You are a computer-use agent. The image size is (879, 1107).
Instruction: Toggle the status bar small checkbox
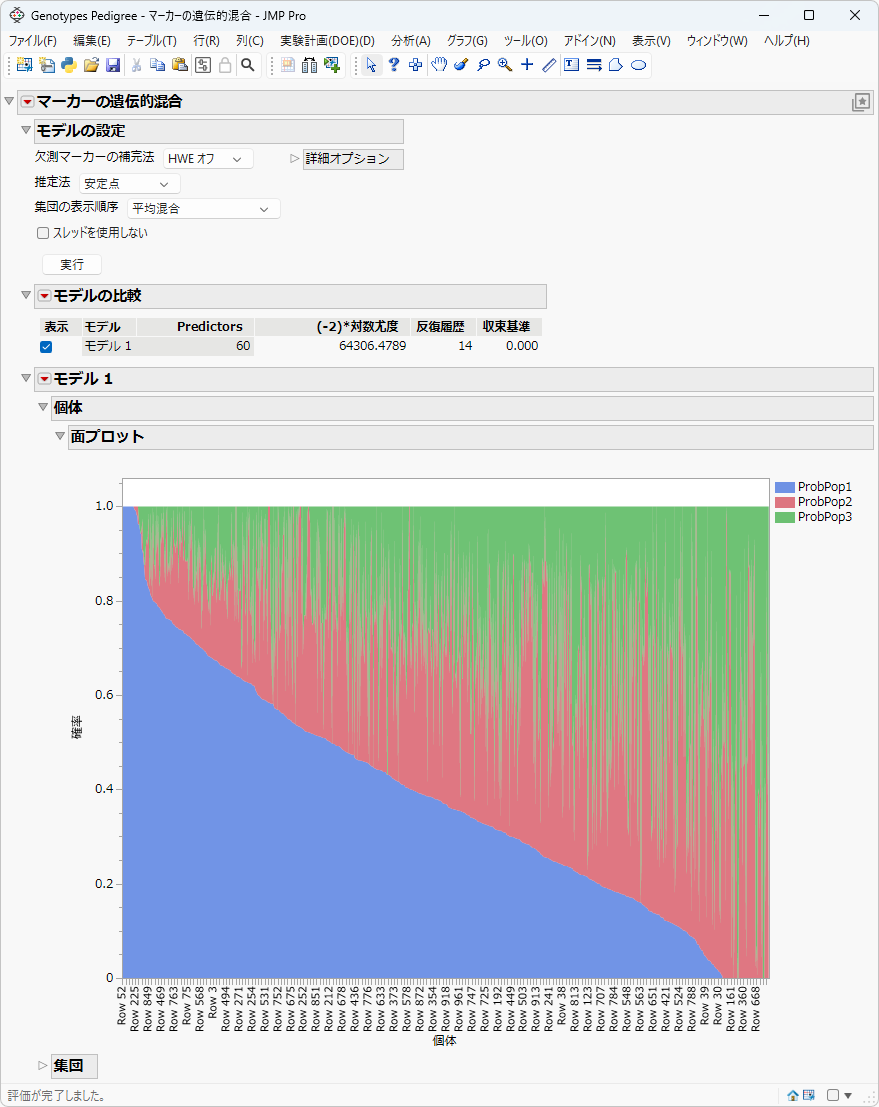pos(833,1095)
